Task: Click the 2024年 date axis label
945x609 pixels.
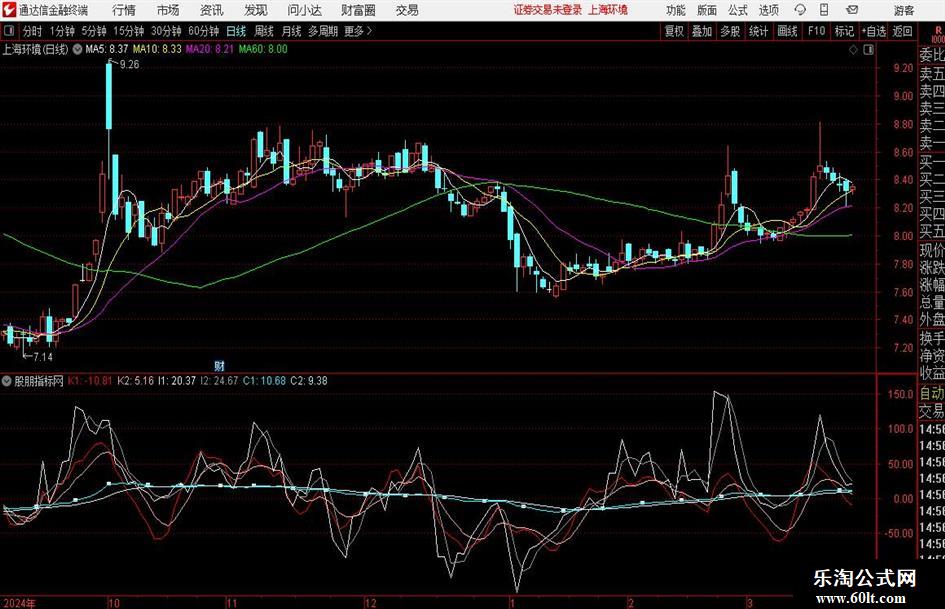Action: coord(19,603)
